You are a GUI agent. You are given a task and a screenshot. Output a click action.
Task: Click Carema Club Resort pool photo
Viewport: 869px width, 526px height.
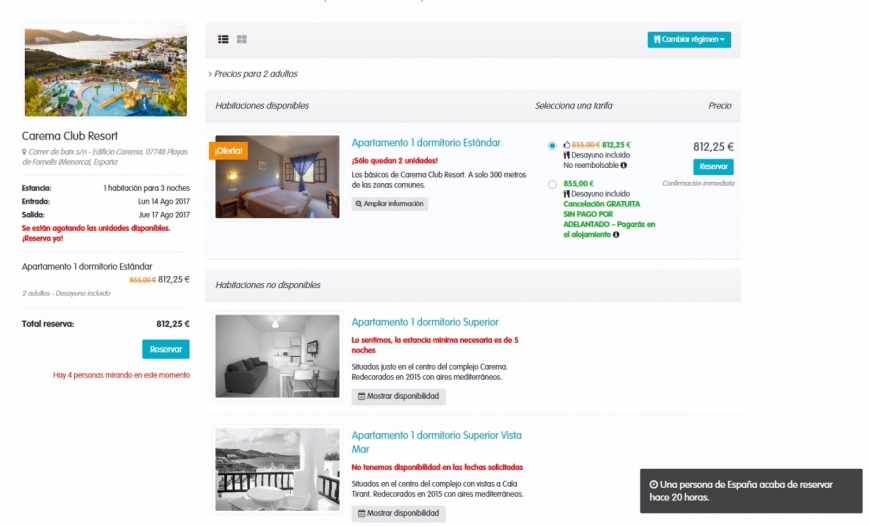[105, 72]
